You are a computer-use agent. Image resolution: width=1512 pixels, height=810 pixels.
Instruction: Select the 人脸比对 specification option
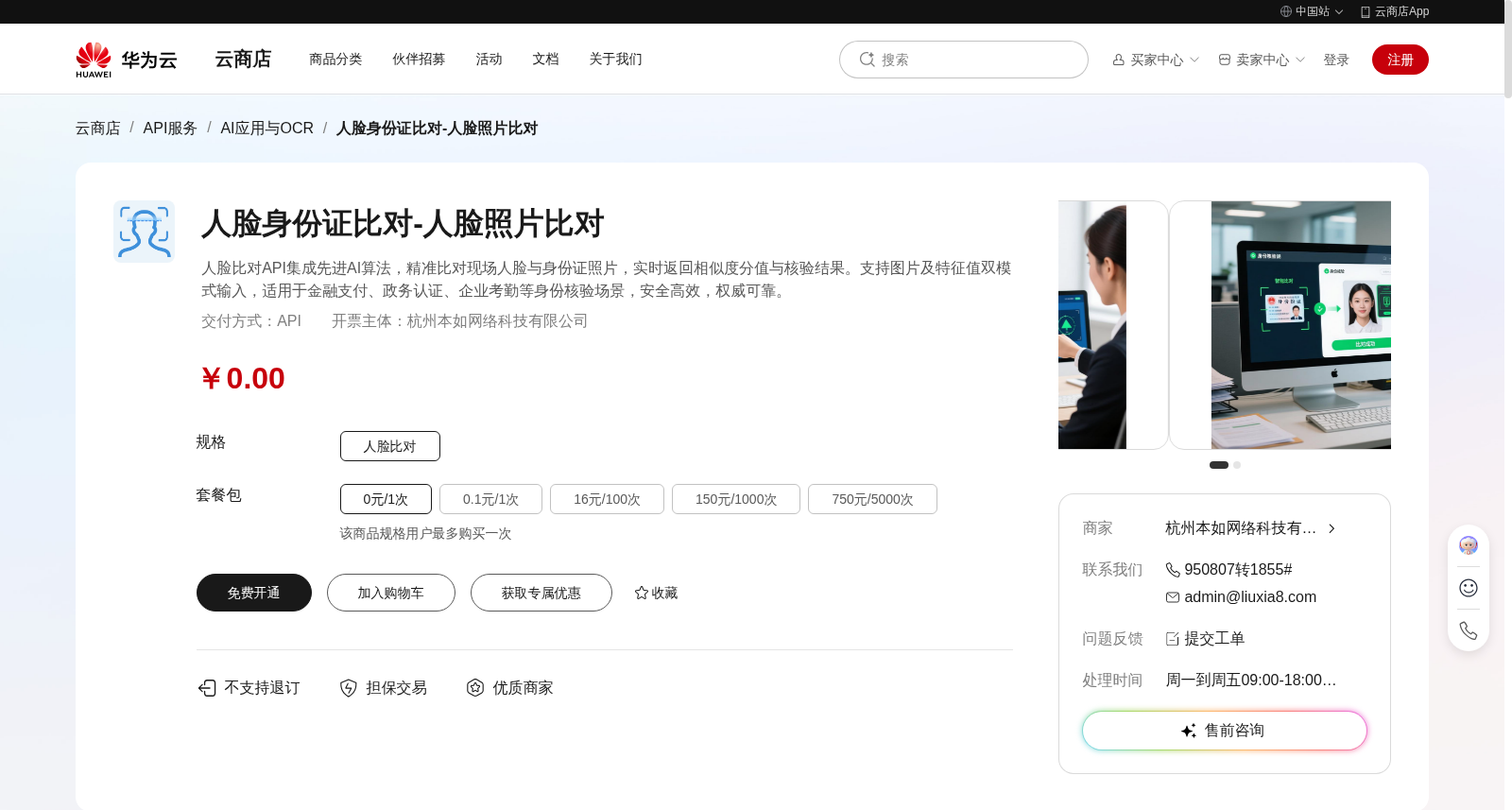click(390, 446)
